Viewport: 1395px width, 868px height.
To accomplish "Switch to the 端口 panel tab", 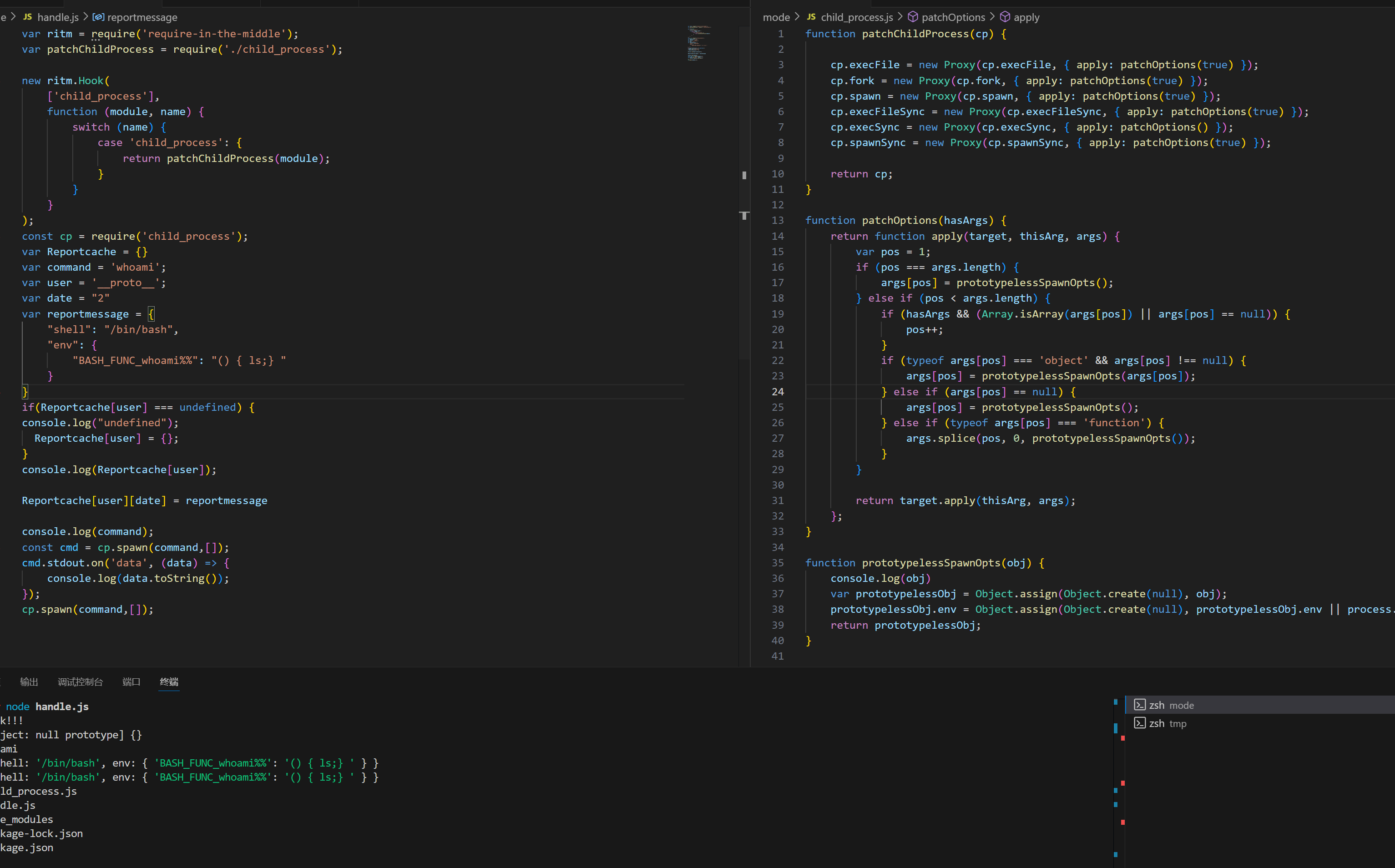I will (131, 681).
